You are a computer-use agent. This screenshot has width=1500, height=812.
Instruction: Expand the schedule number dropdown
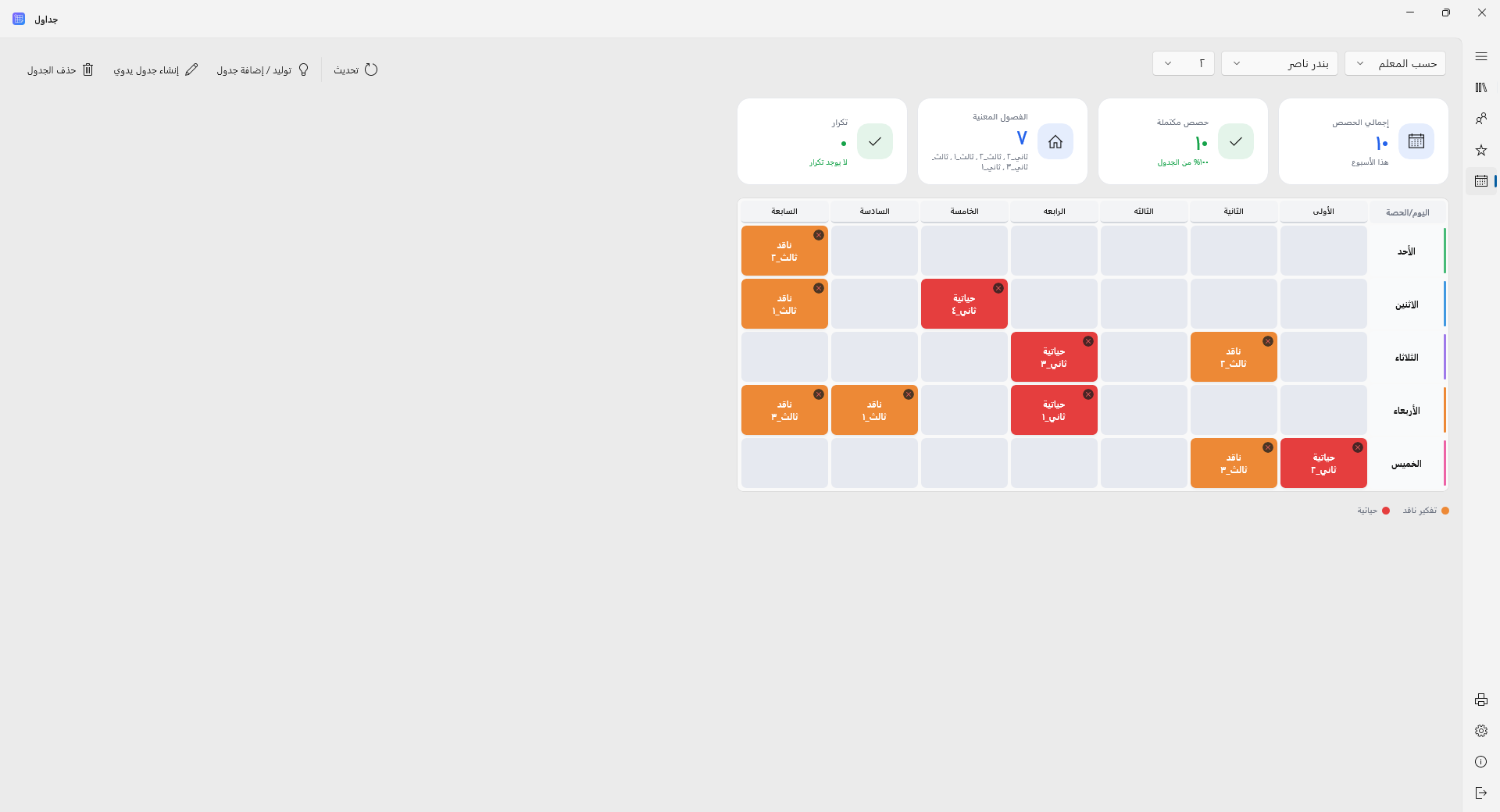(x=1183, y=63)
